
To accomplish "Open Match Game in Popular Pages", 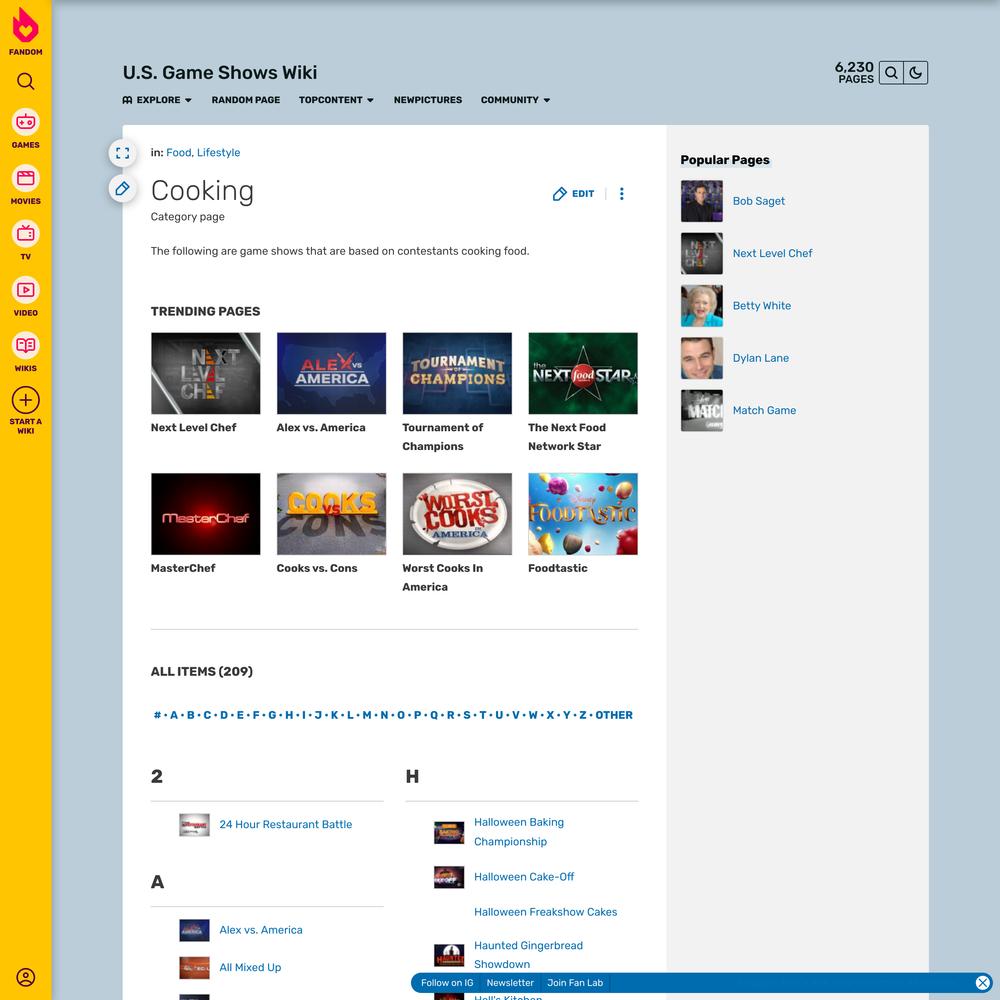I will 764,410.
